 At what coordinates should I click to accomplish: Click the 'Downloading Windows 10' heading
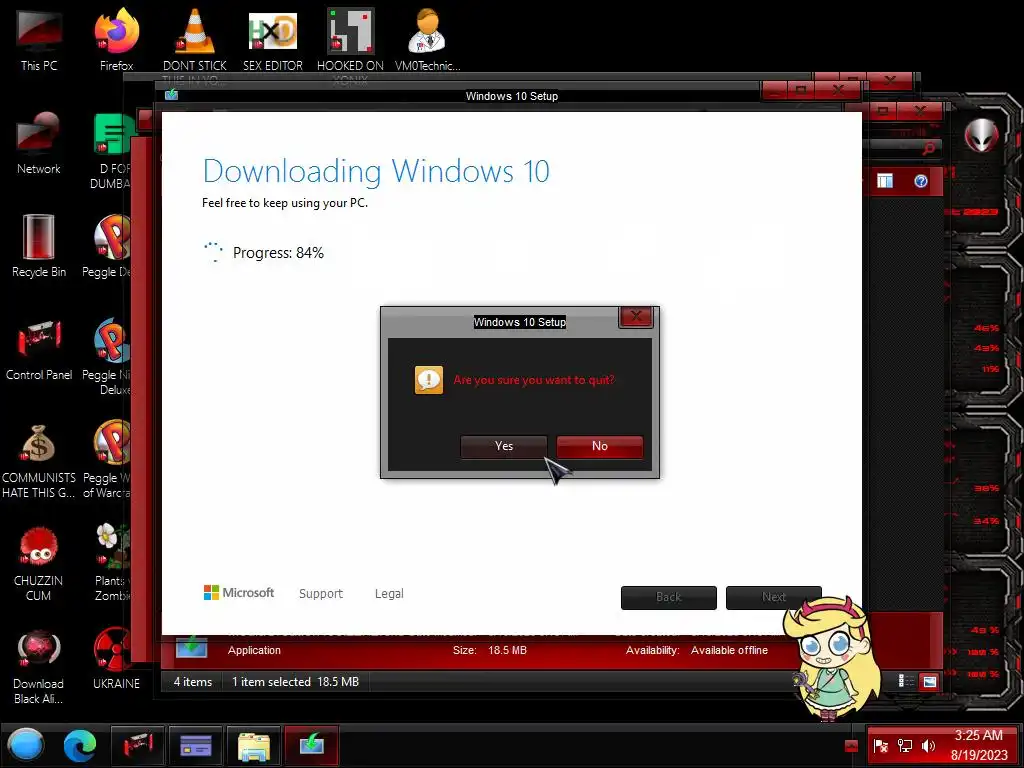[376, 171]
